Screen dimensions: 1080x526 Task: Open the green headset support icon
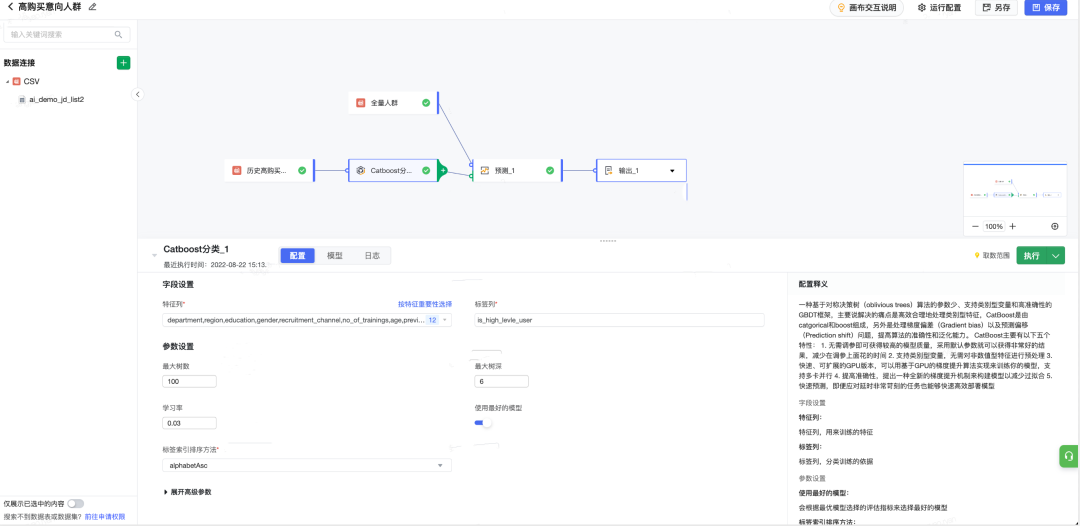pos(1069,456)
